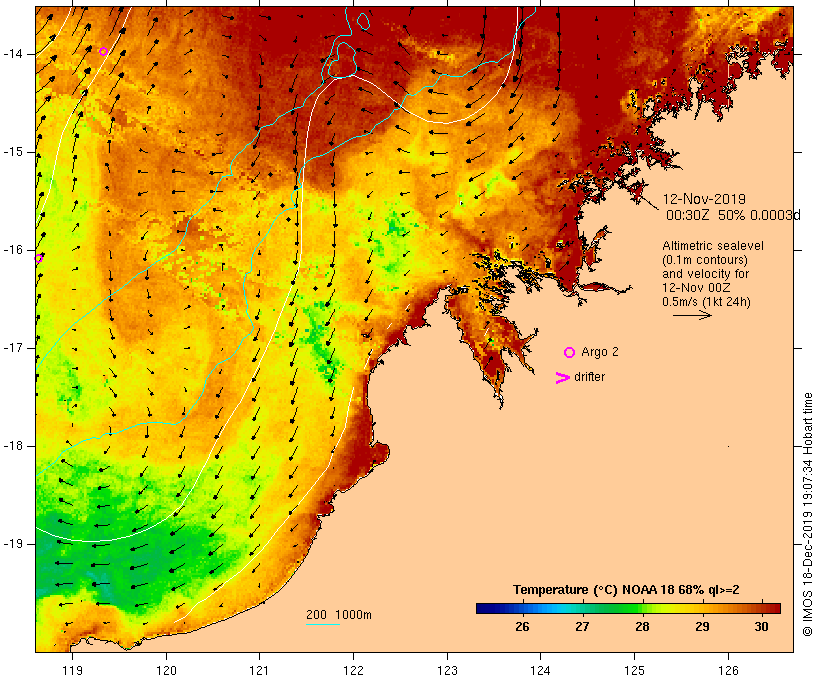Click the IMOS copyright timestamp text
Viewport: 820px width, 680px height.
click(808, 514)
